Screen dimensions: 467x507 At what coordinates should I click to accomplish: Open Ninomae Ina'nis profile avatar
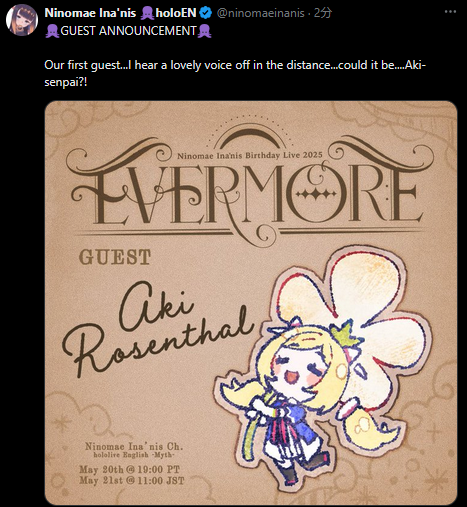click(x=22, y=20)
